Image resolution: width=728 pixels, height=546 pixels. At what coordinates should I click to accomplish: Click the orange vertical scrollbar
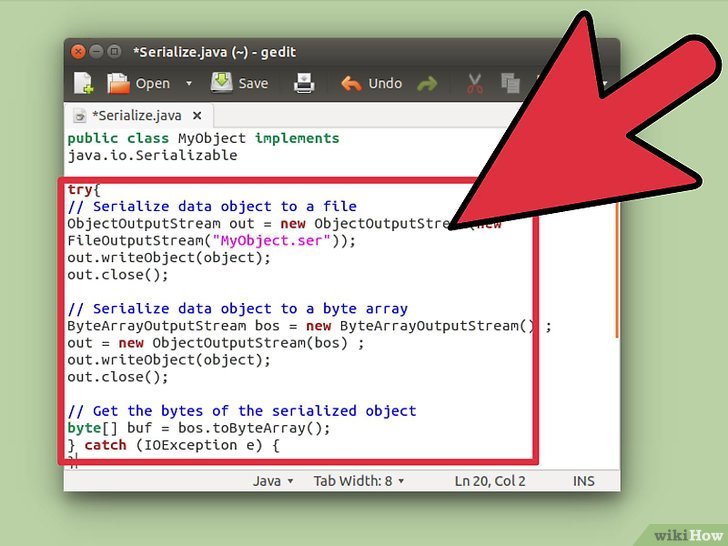pyautogui.click(x=617, y=269)
